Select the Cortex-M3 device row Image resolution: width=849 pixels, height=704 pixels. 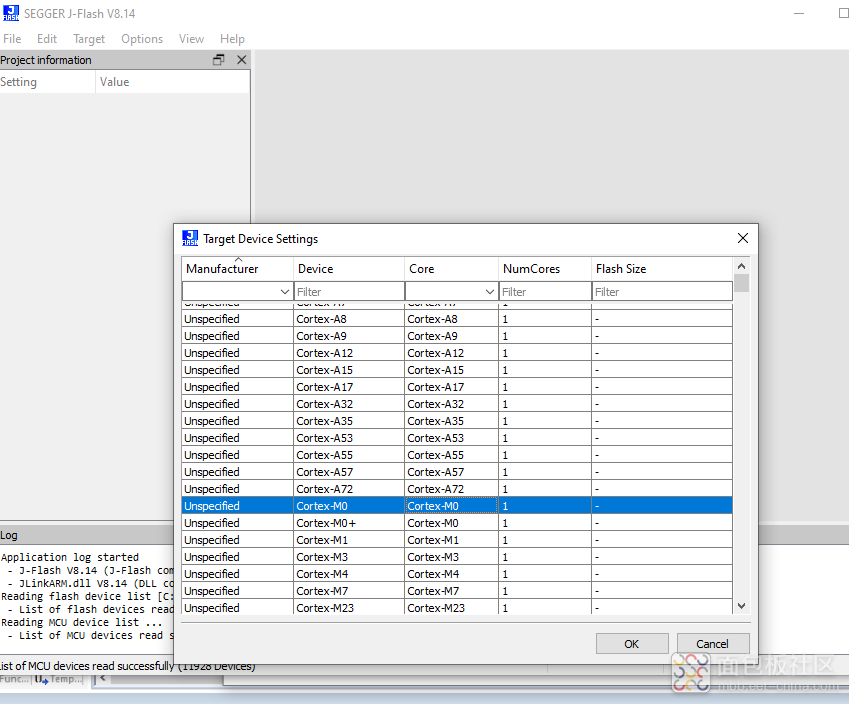pyautogui.click(x=457, y=557)
